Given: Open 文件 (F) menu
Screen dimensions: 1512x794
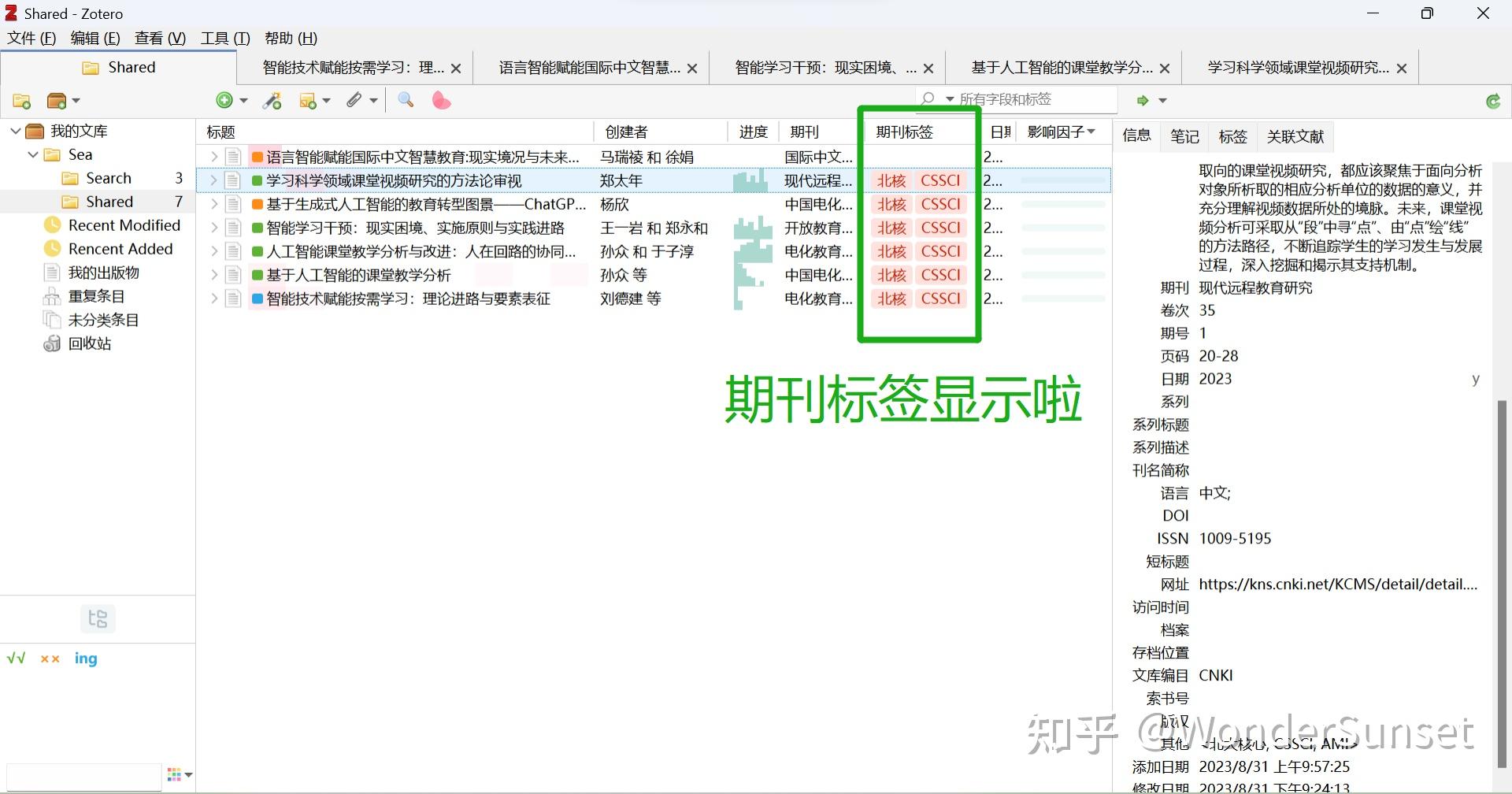Looking at the screenshot, I should click(x=32, y=38).
